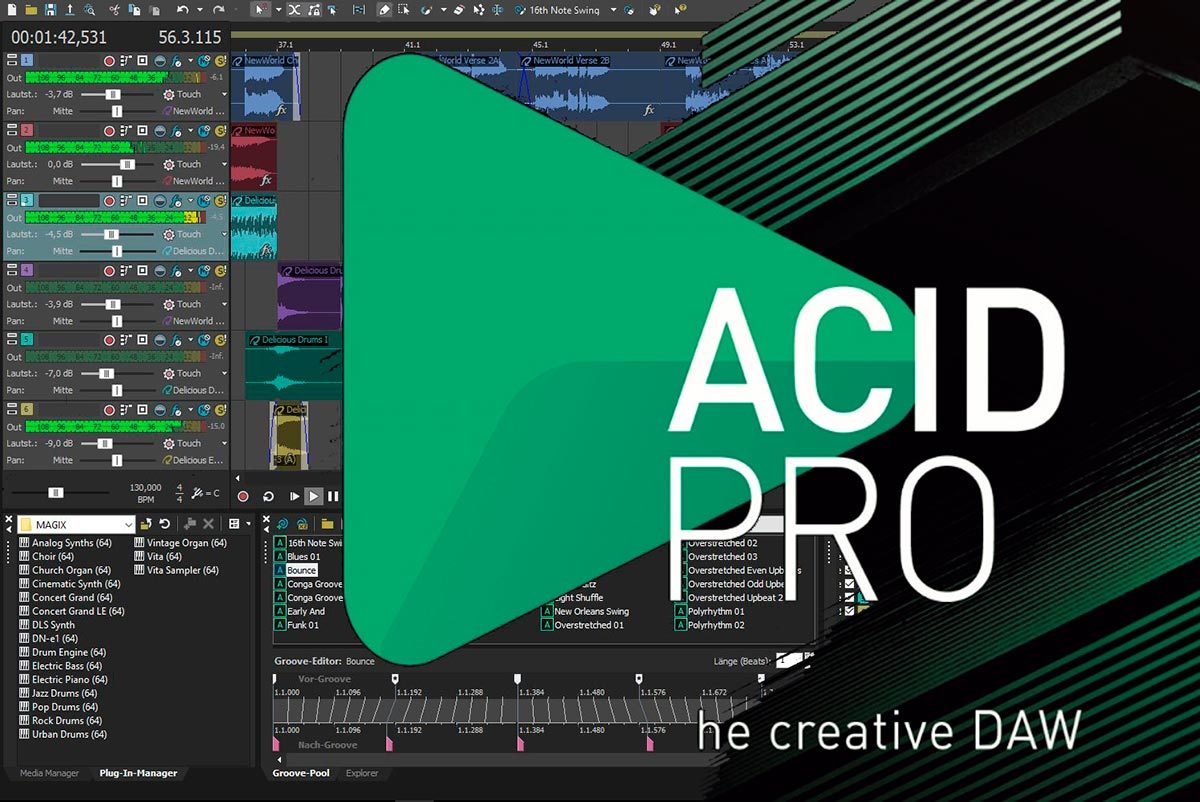
Task: Click the scissors Cut icon in the toolbar
Action: coord(114,10)
